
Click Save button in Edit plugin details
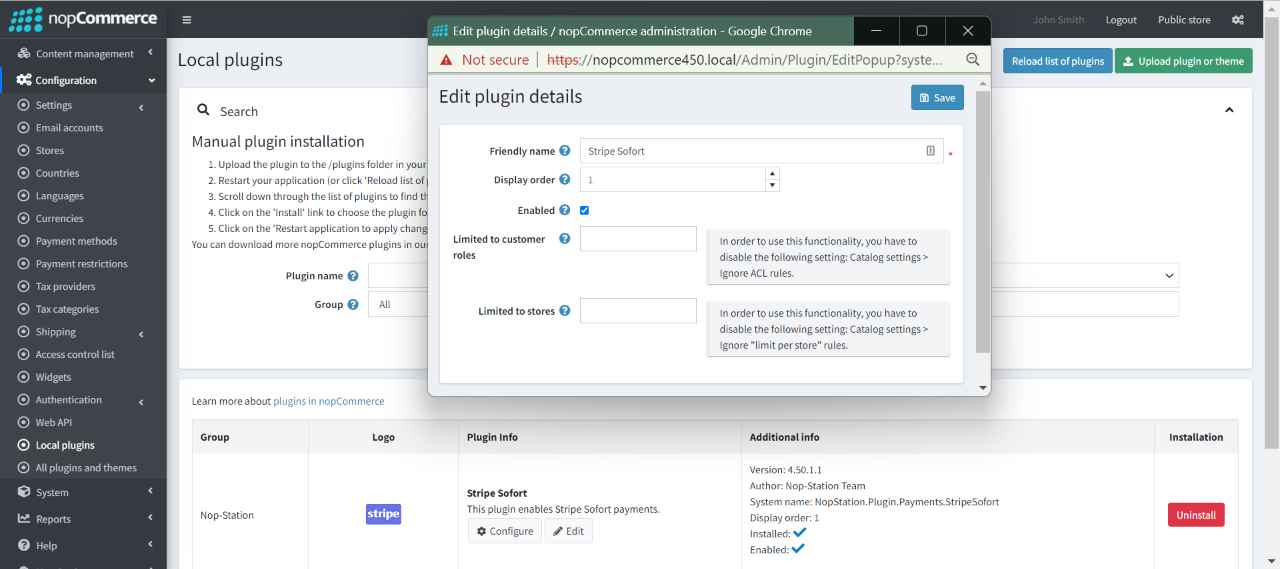click(937, 97)
